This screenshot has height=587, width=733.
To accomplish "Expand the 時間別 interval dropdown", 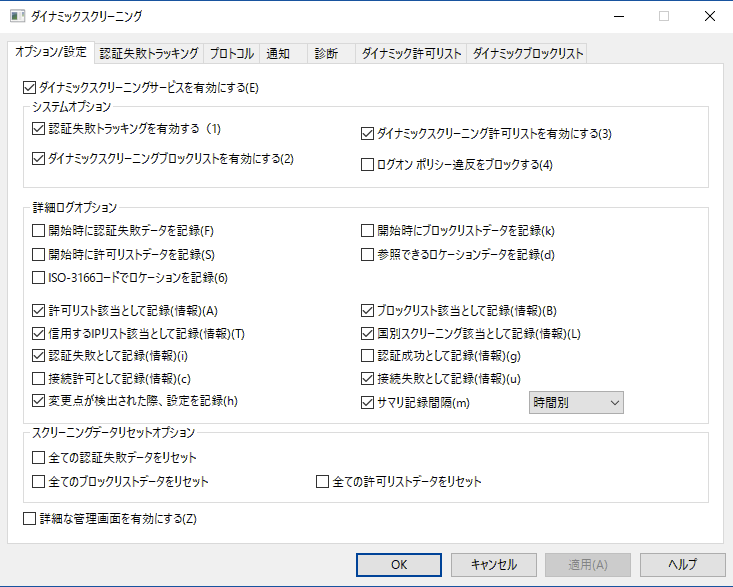I will click(x=575, y=402).
